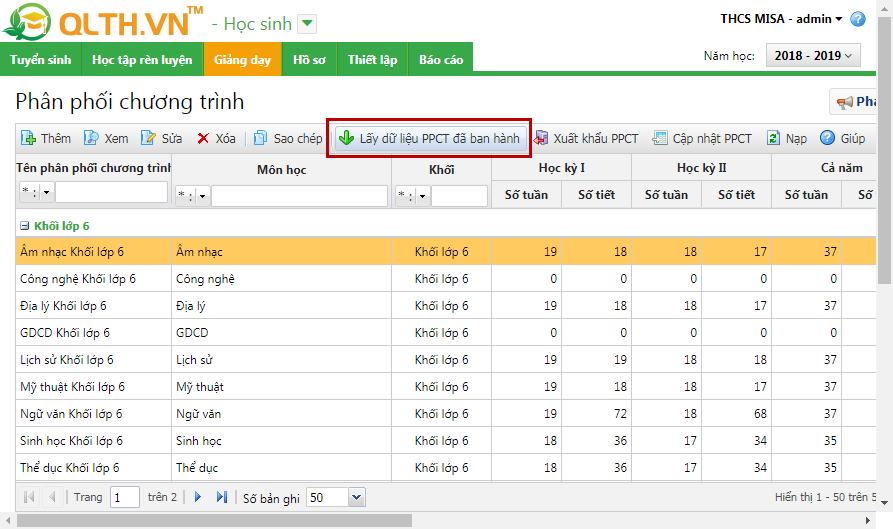Click the Học kỳ II column header
This screenshot has height=529, width=893.
click(x=702, y=168)
